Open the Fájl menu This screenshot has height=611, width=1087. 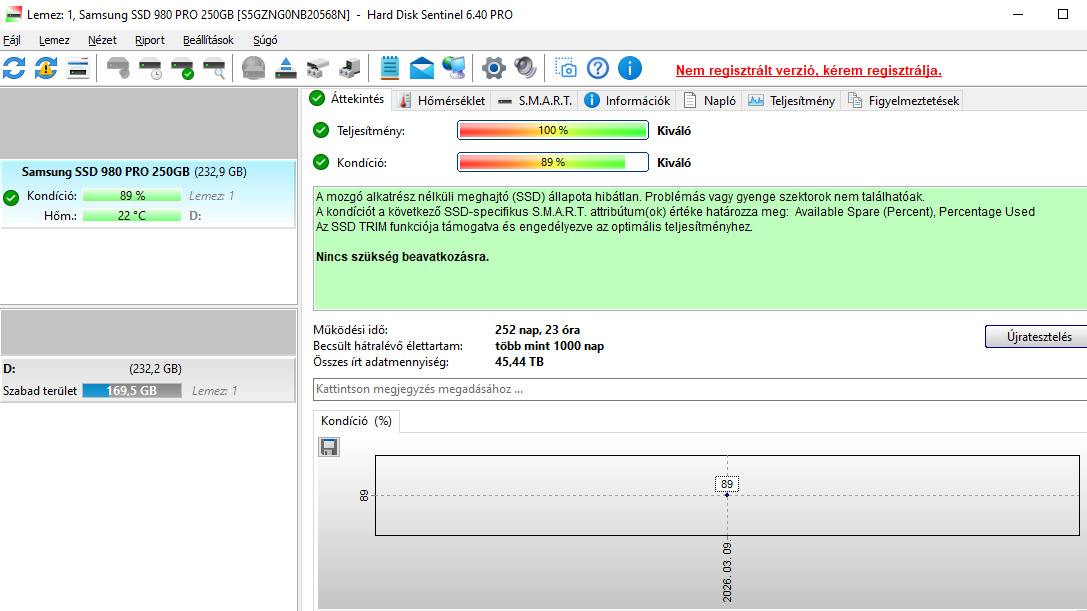point(12,40)
